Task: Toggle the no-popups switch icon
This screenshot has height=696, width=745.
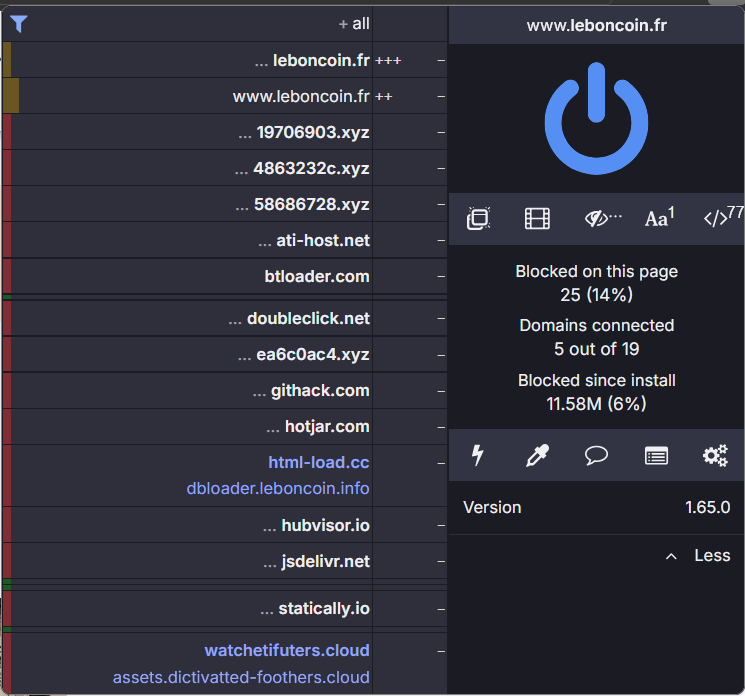Action: [x=478, y=219]
